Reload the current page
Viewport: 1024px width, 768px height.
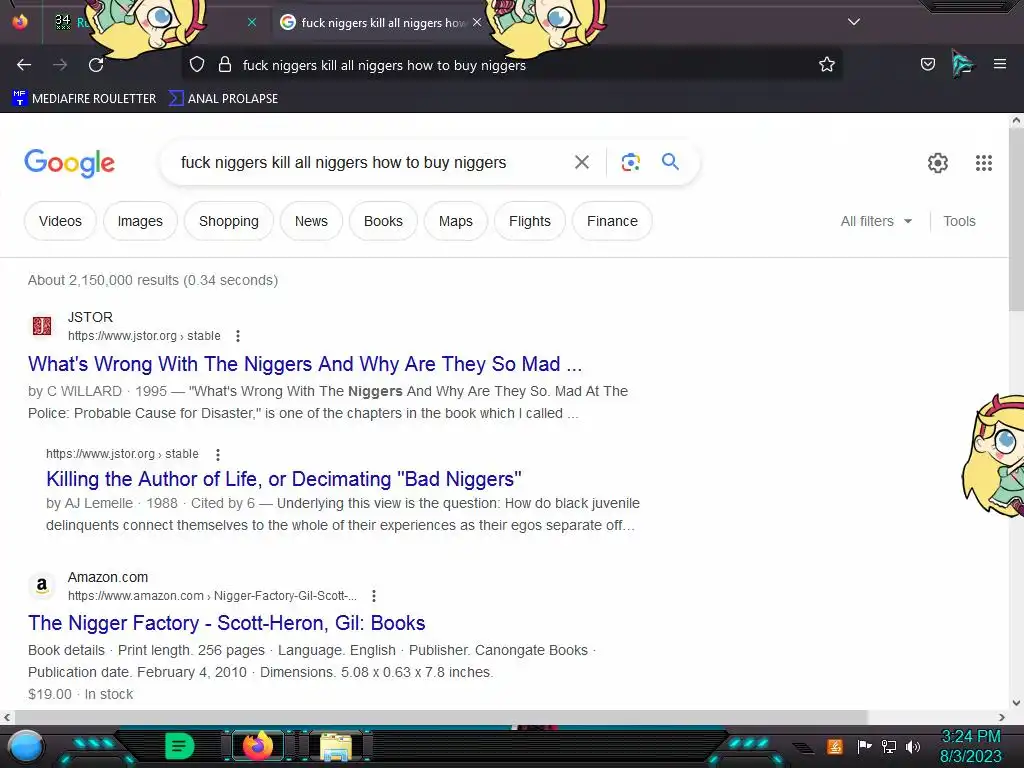click(96, 65)
